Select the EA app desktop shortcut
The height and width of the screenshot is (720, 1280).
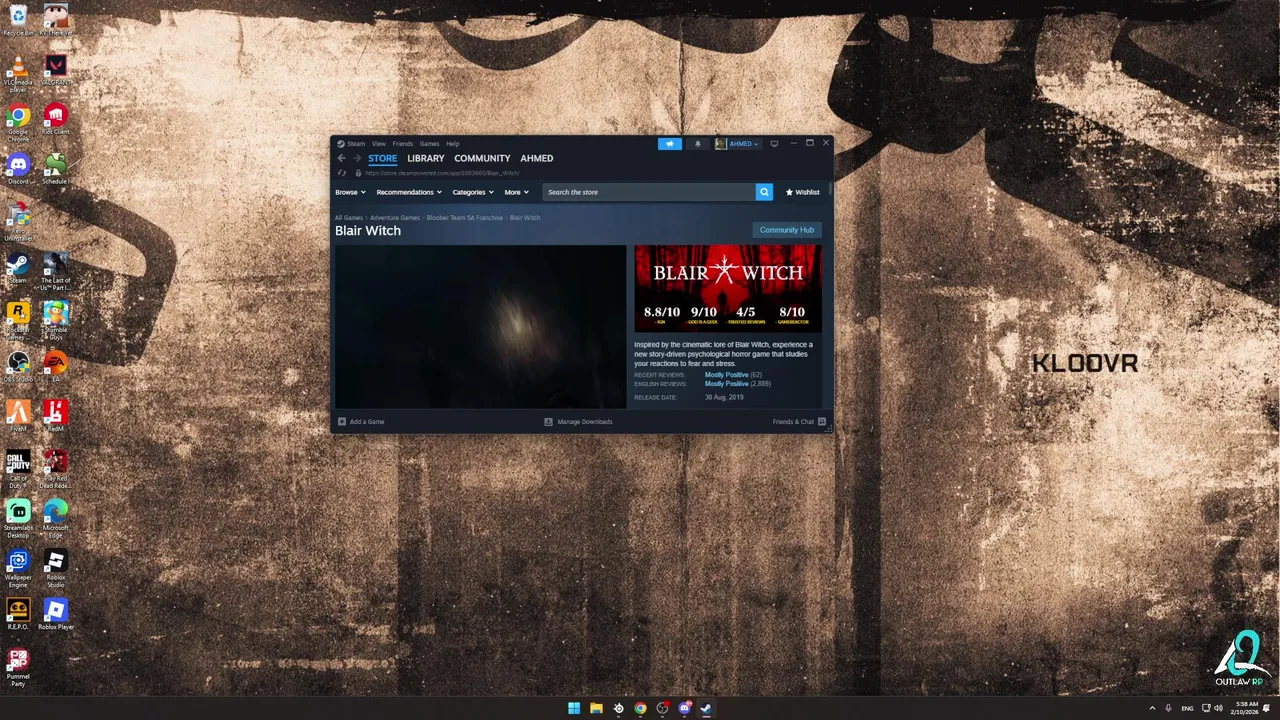click(56, 366)
